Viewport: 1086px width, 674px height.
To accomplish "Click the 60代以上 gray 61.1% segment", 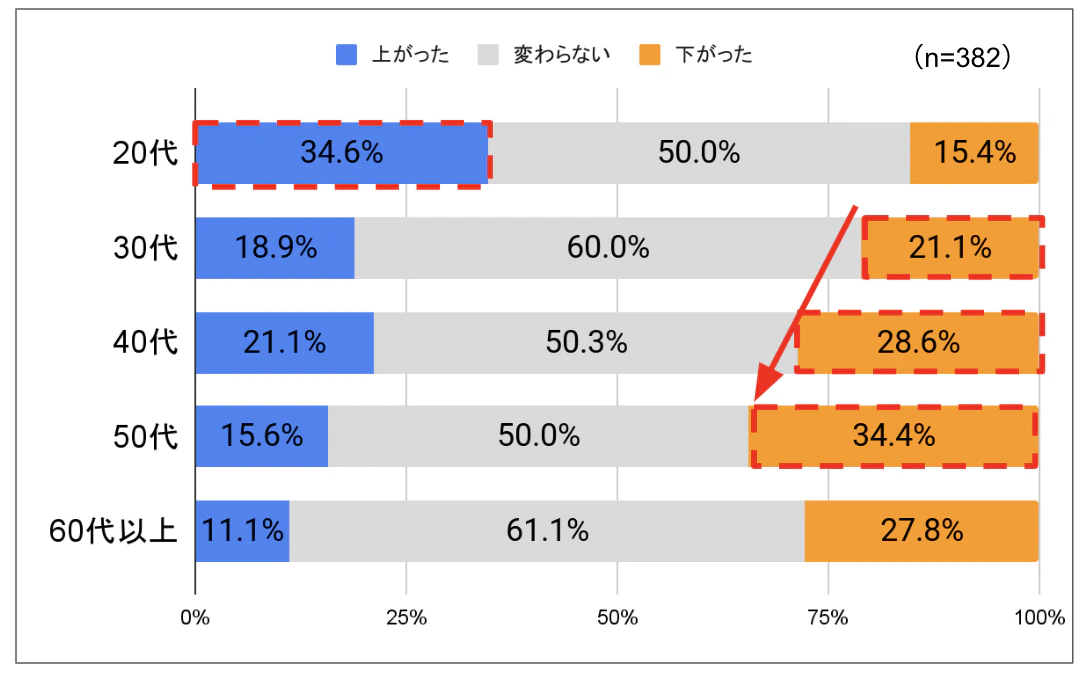I will click(x=547, y=531).
